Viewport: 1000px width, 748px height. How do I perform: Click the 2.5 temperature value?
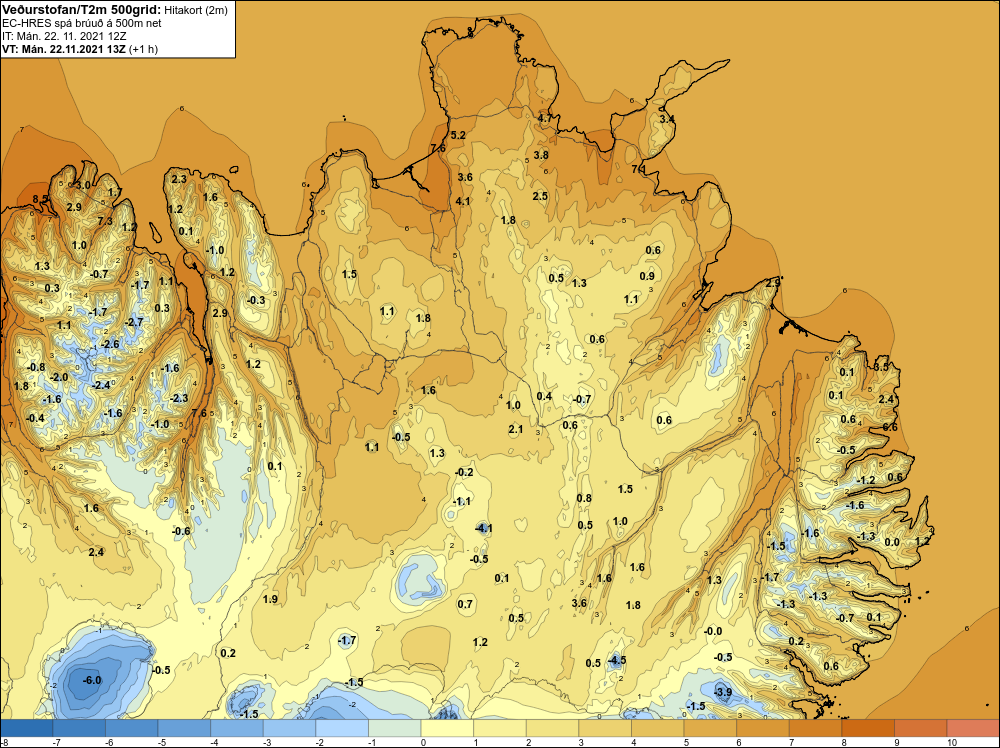click(x=540, y=196)
